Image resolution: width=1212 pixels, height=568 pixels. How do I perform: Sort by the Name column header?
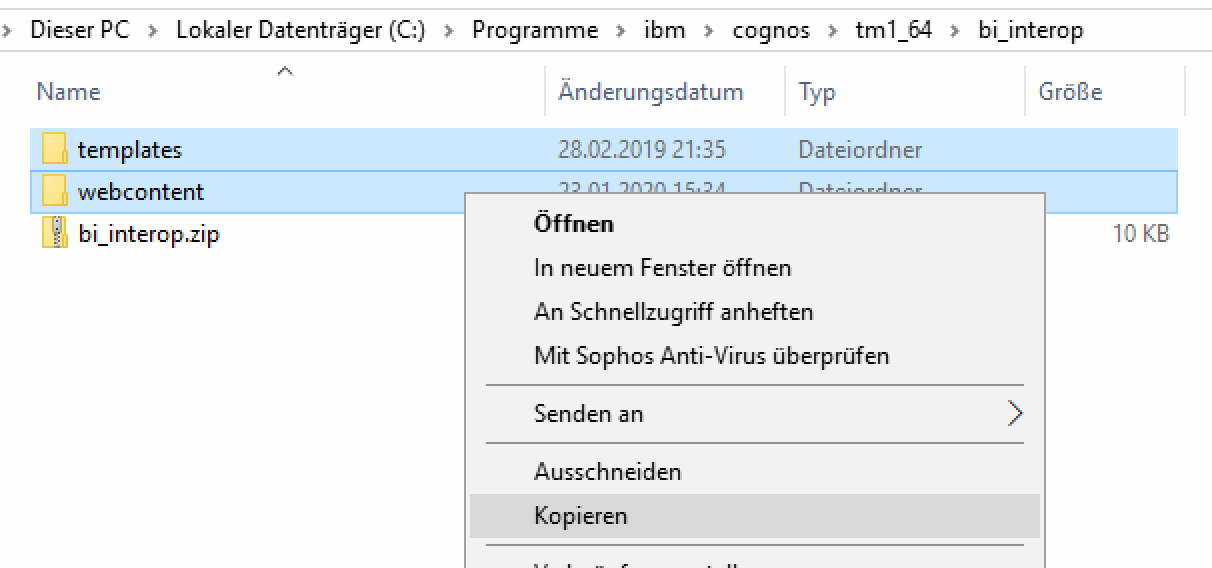pos(68,92)
